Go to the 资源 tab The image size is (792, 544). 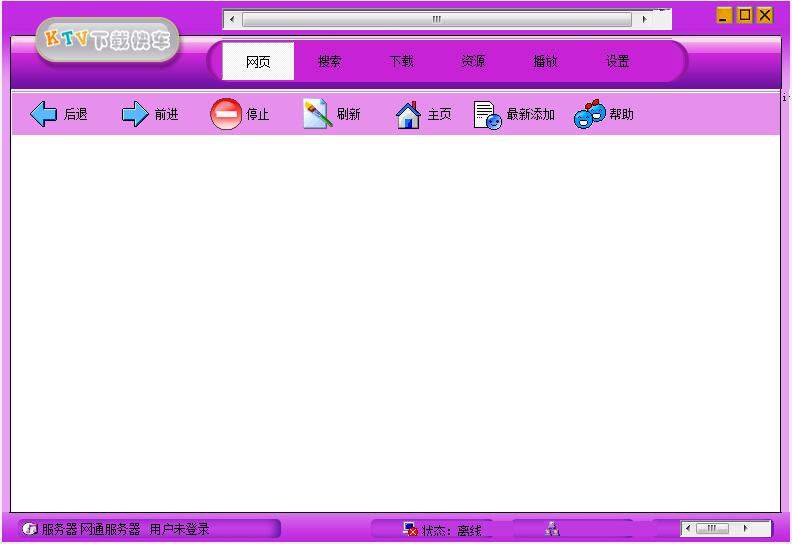pyautogui.click(x=474, y=61)
